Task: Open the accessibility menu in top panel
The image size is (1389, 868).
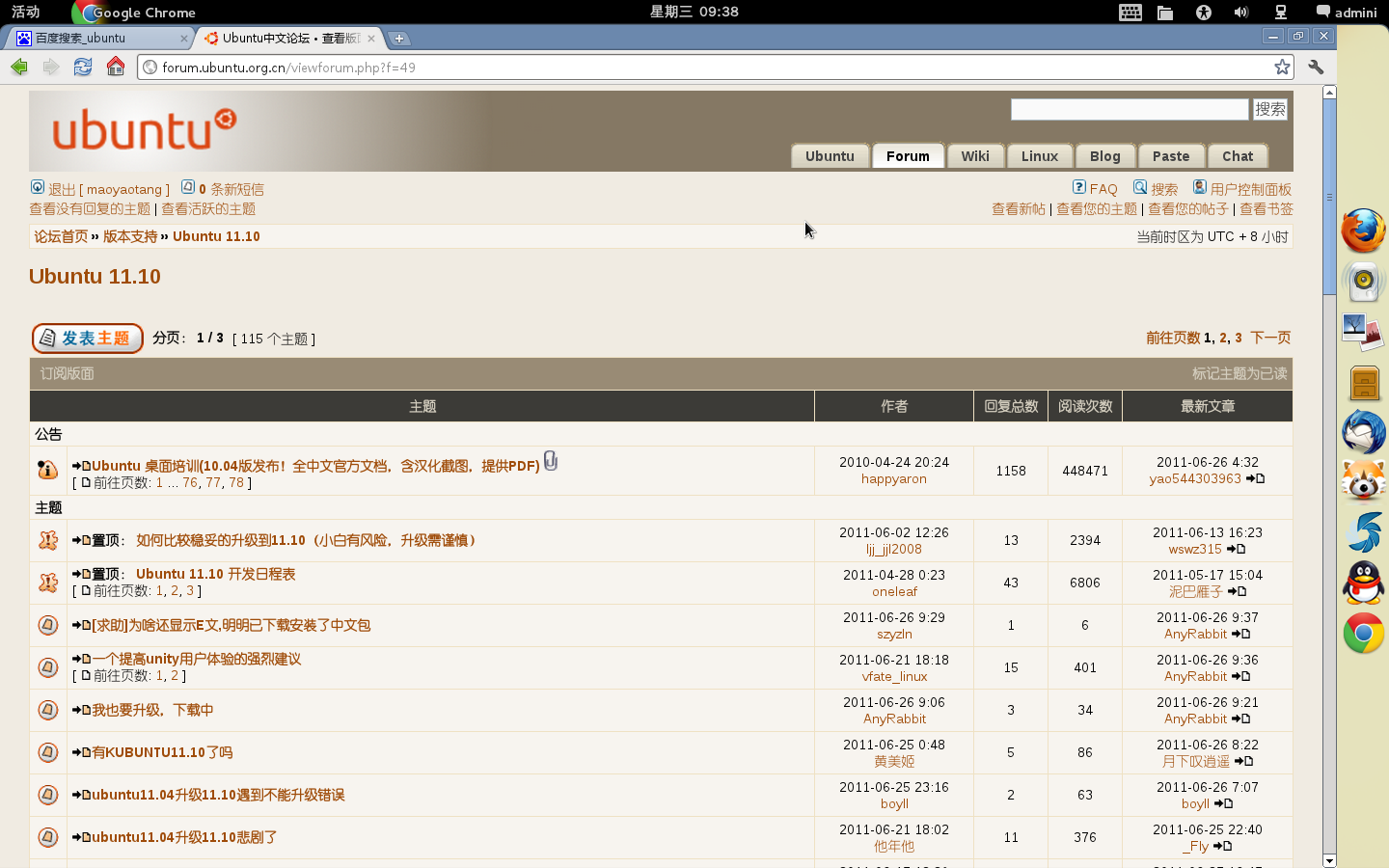Action: pos(1204,13)
